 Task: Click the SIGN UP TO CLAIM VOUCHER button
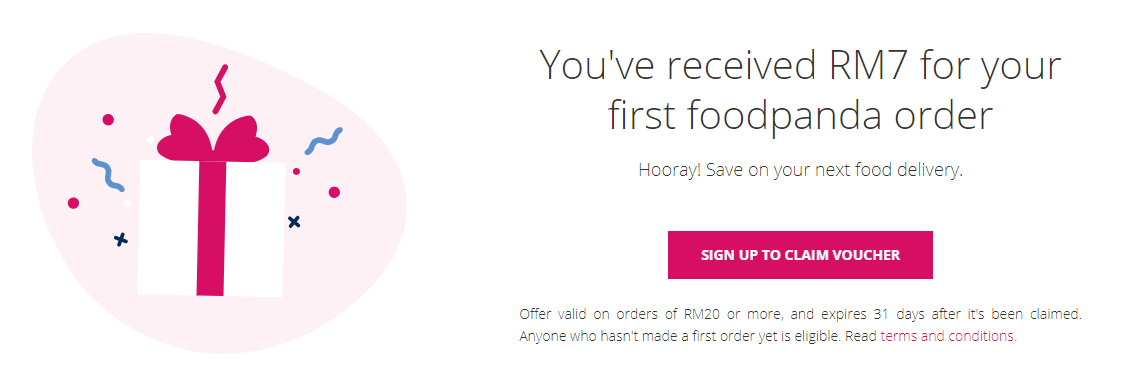click(x=800, y=255)
